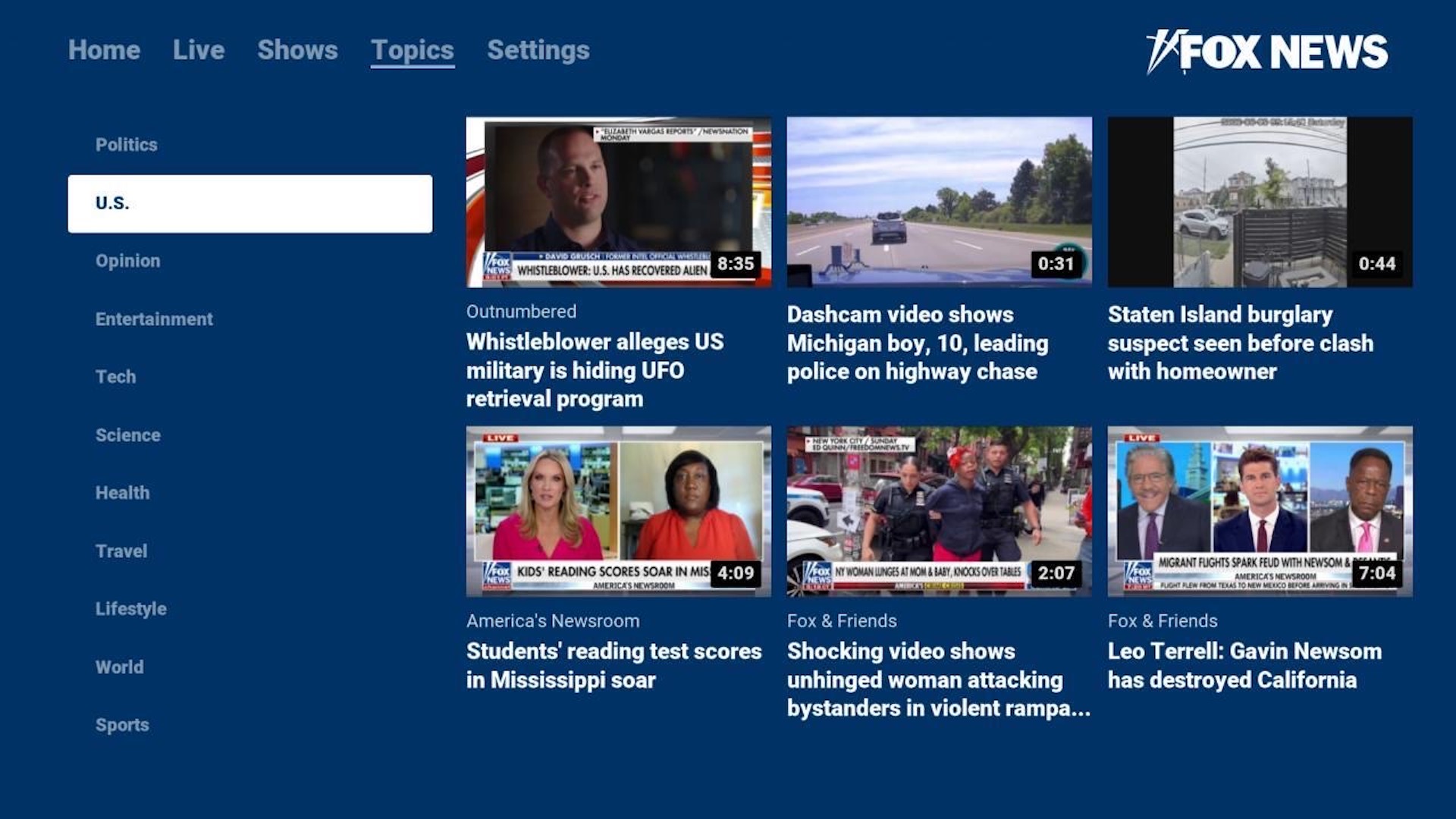Open the Lifestyle topic
The image size is (1456, 819).
pos(130,608)
